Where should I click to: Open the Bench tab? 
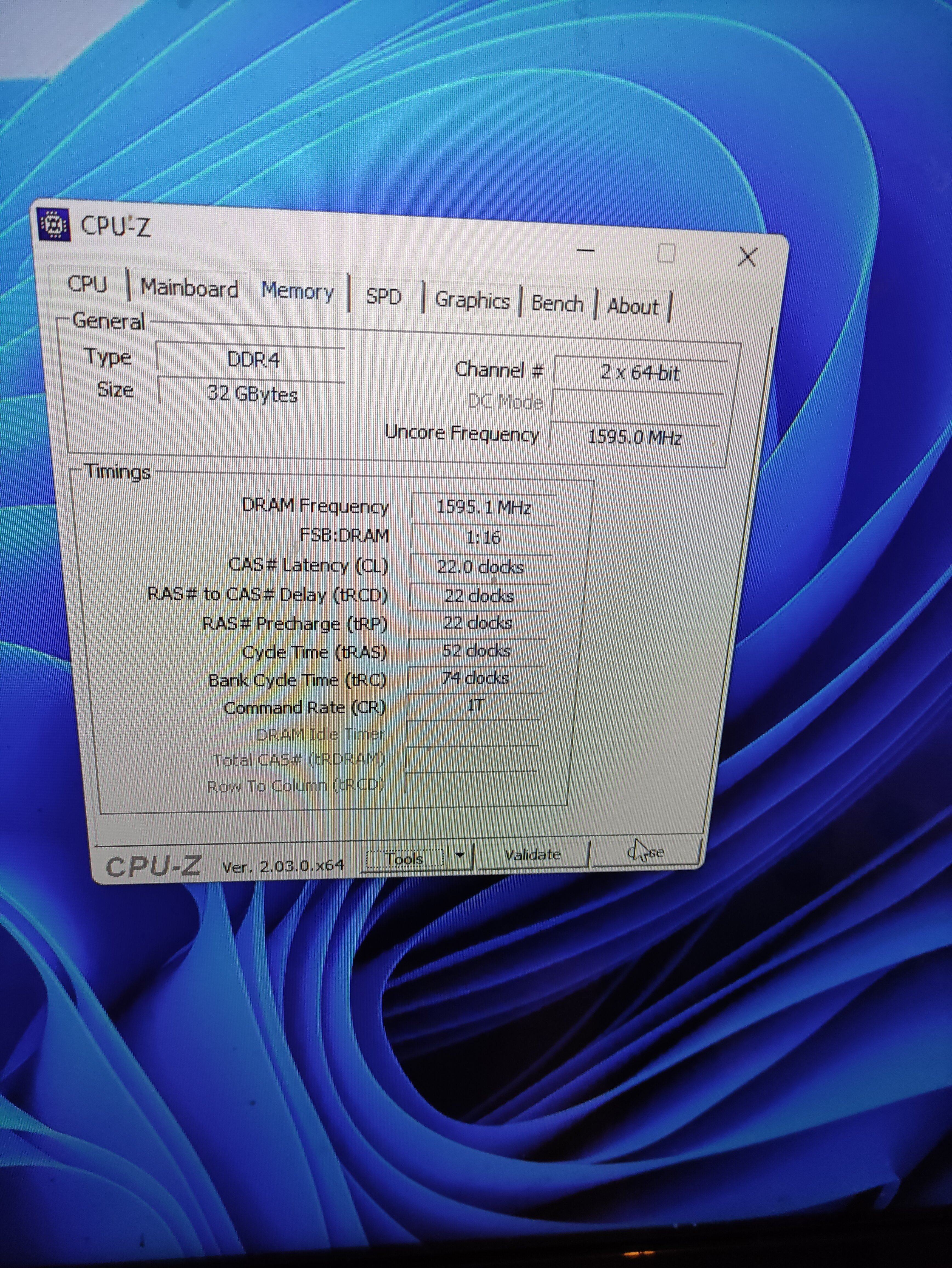pyautogui.click(x=557, y=303)
